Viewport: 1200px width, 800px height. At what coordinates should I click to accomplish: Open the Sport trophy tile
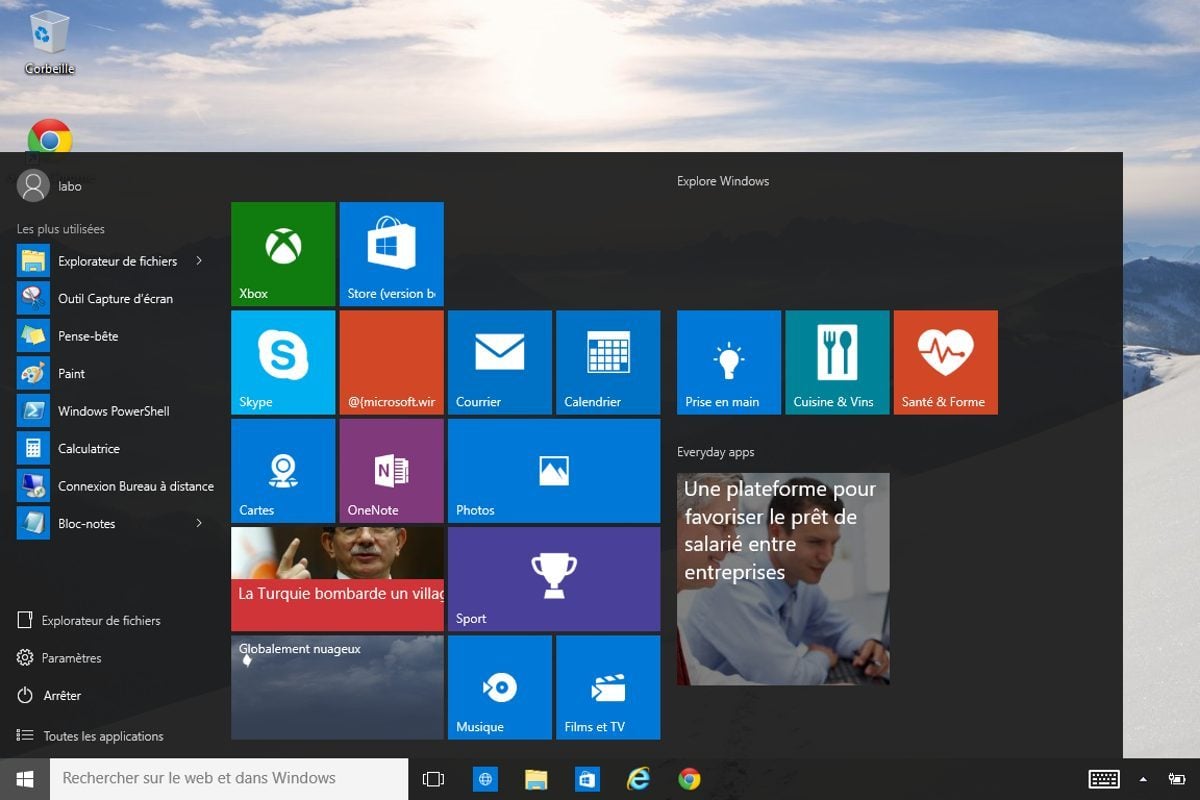554,579
